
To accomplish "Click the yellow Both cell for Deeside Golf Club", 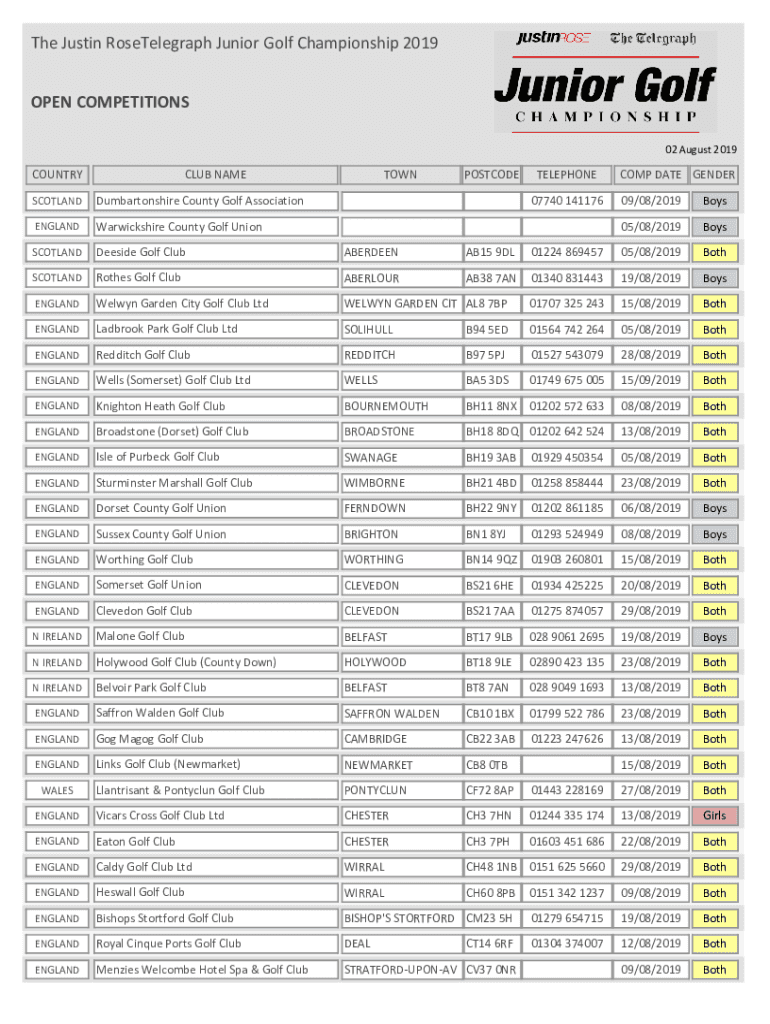I will coord(714,252).
